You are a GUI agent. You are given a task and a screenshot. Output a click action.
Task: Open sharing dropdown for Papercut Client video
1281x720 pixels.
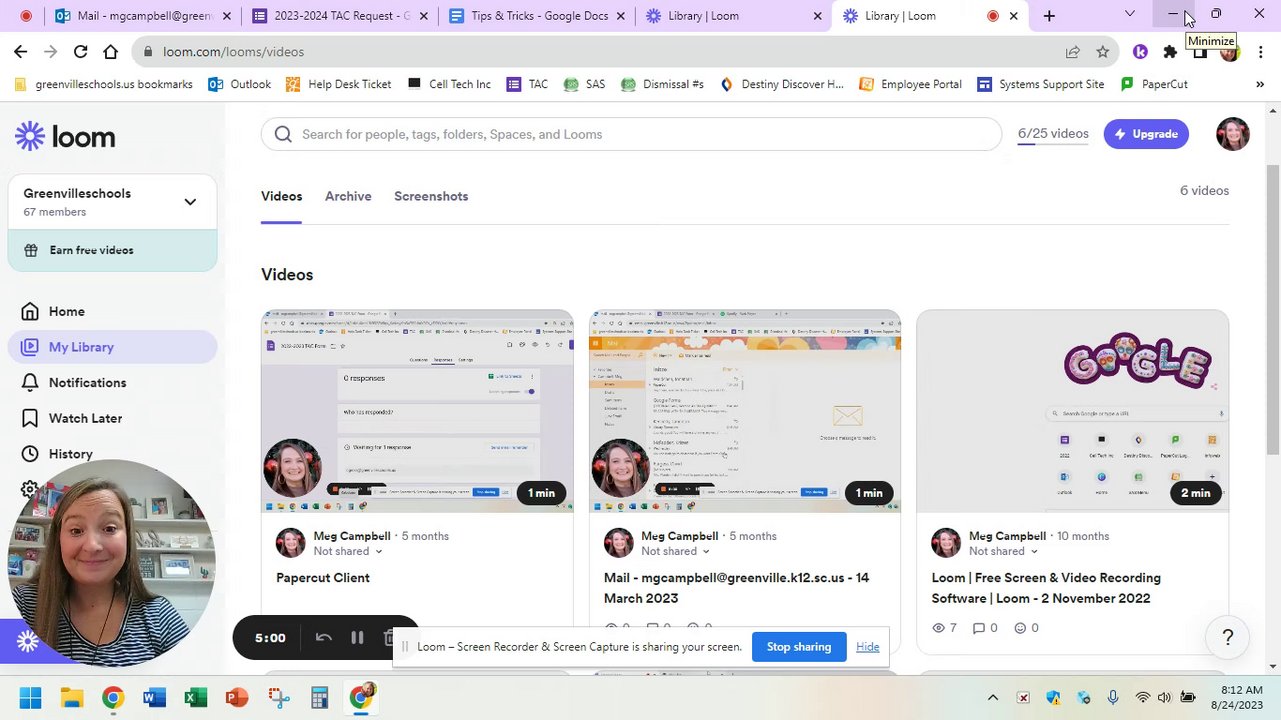tap(347, 551)
